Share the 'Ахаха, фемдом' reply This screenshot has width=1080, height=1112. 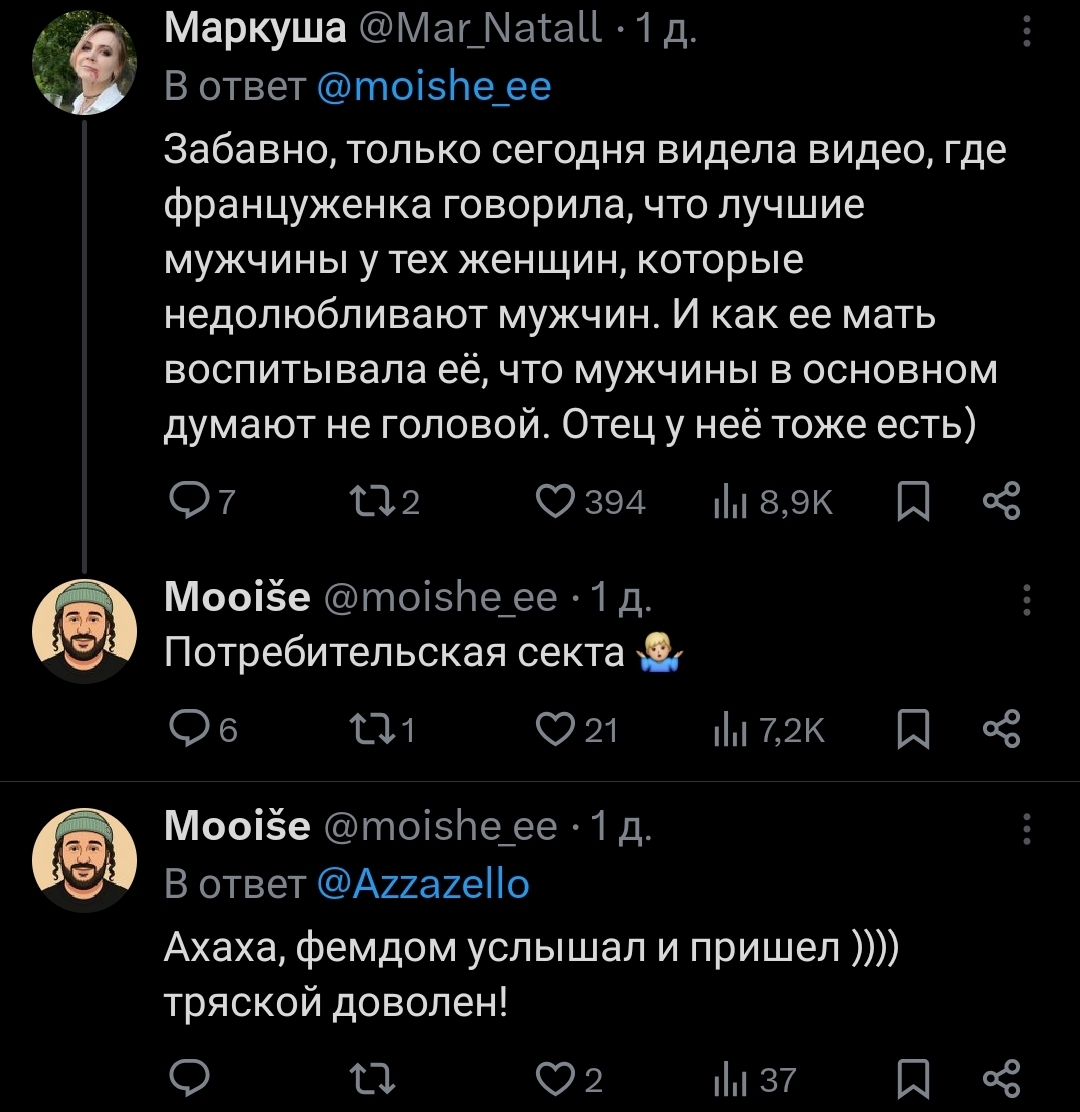click(x=1001, y=1079)
